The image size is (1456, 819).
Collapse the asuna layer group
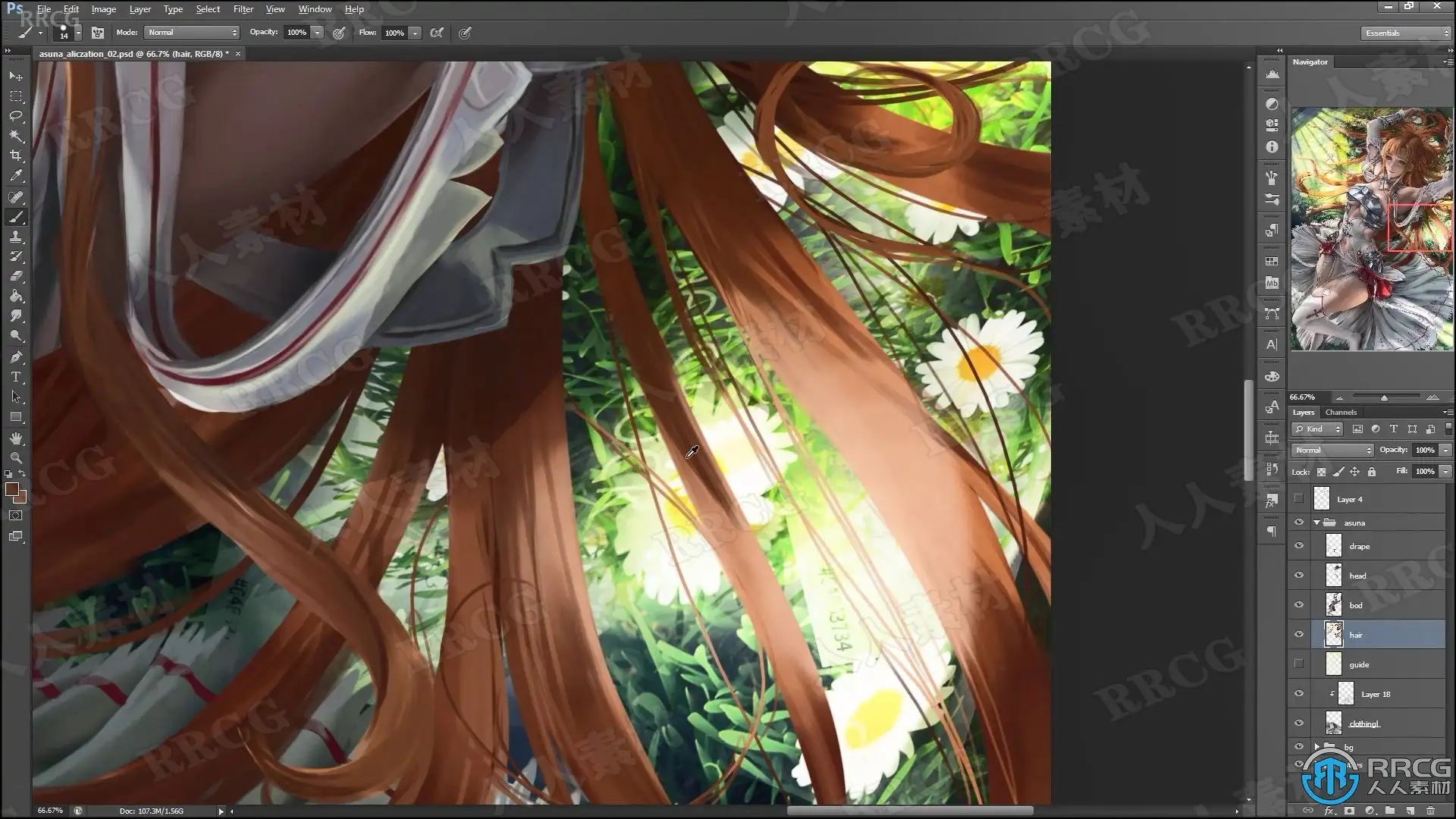tap(1316, 522)
